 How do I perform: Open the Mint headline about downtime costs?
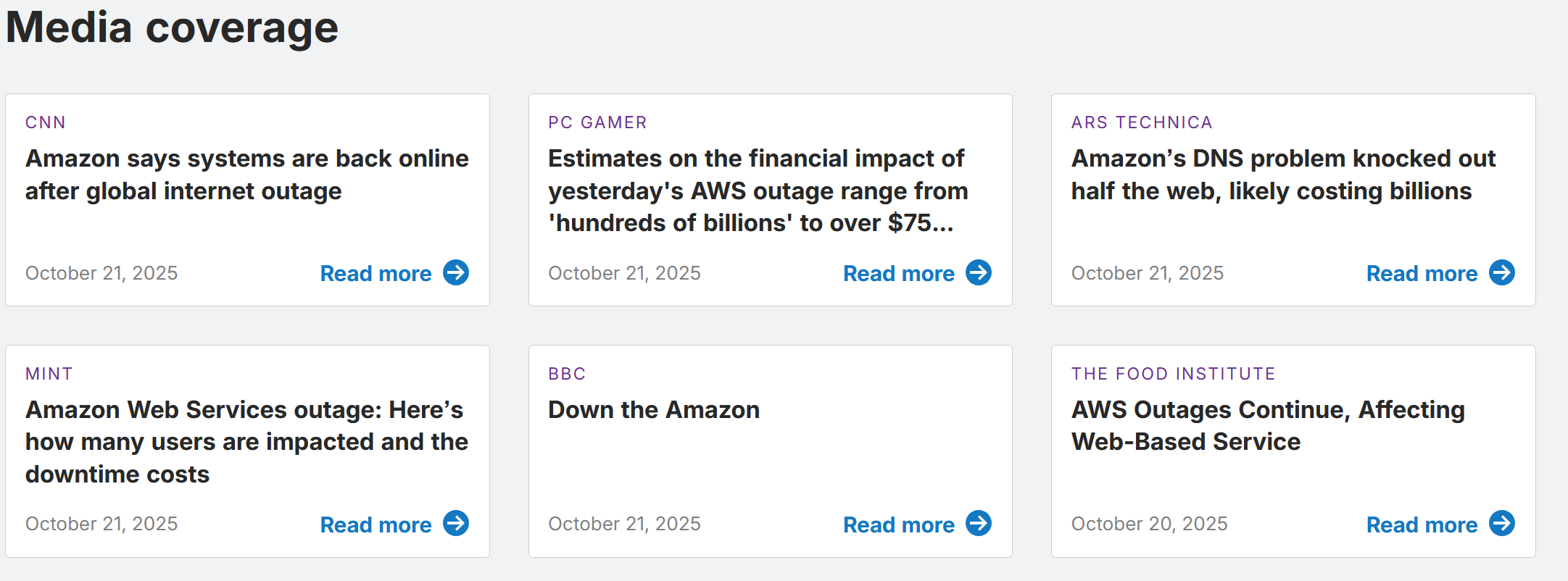click(x=246, y=442)
